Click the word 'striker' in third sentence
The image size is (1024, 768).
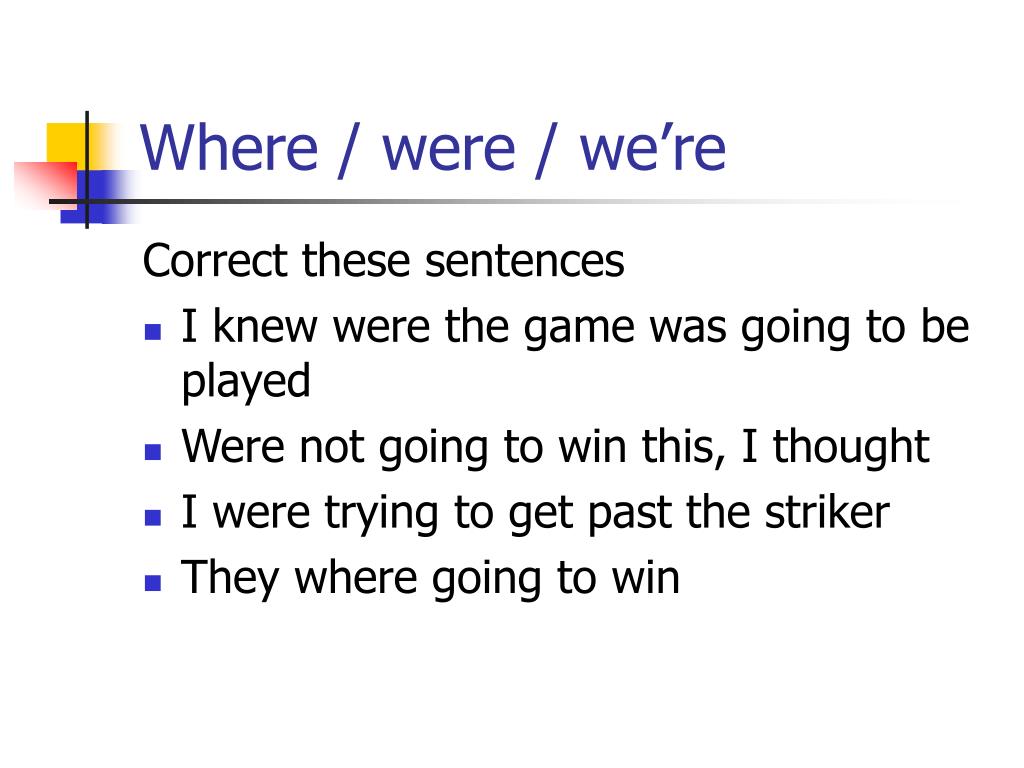(x=827, y=512)
